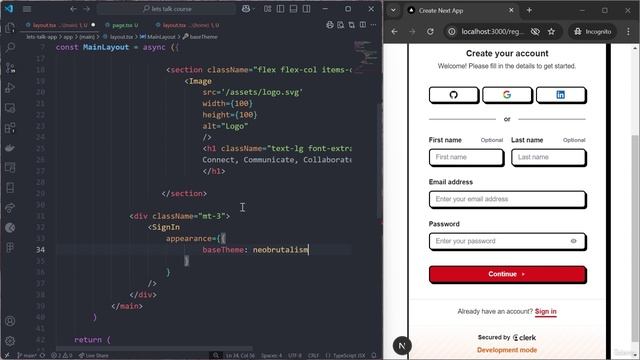640x360 pixels.
Task: Click the 'lets talk course' command center search
Action: coord(167,9)
